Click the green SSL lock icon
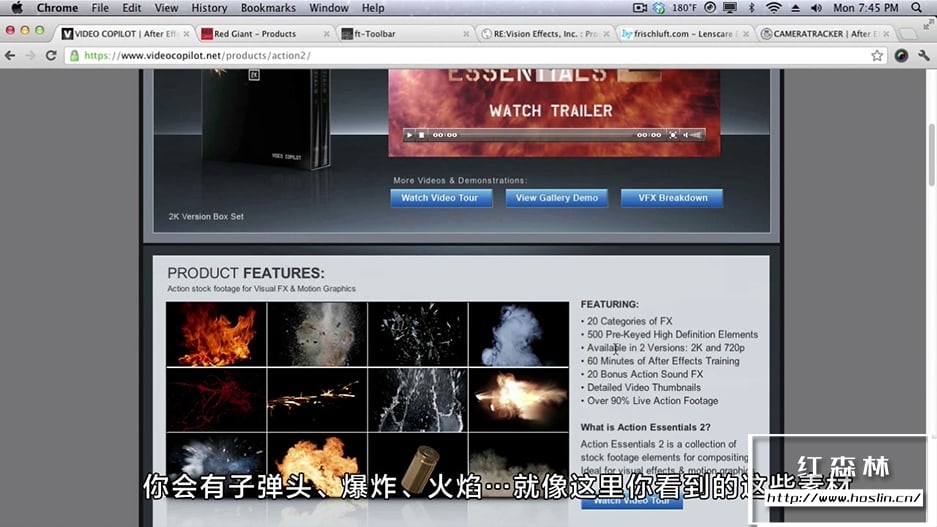Screen dimensions: 937x527 [x=74, y=56]
